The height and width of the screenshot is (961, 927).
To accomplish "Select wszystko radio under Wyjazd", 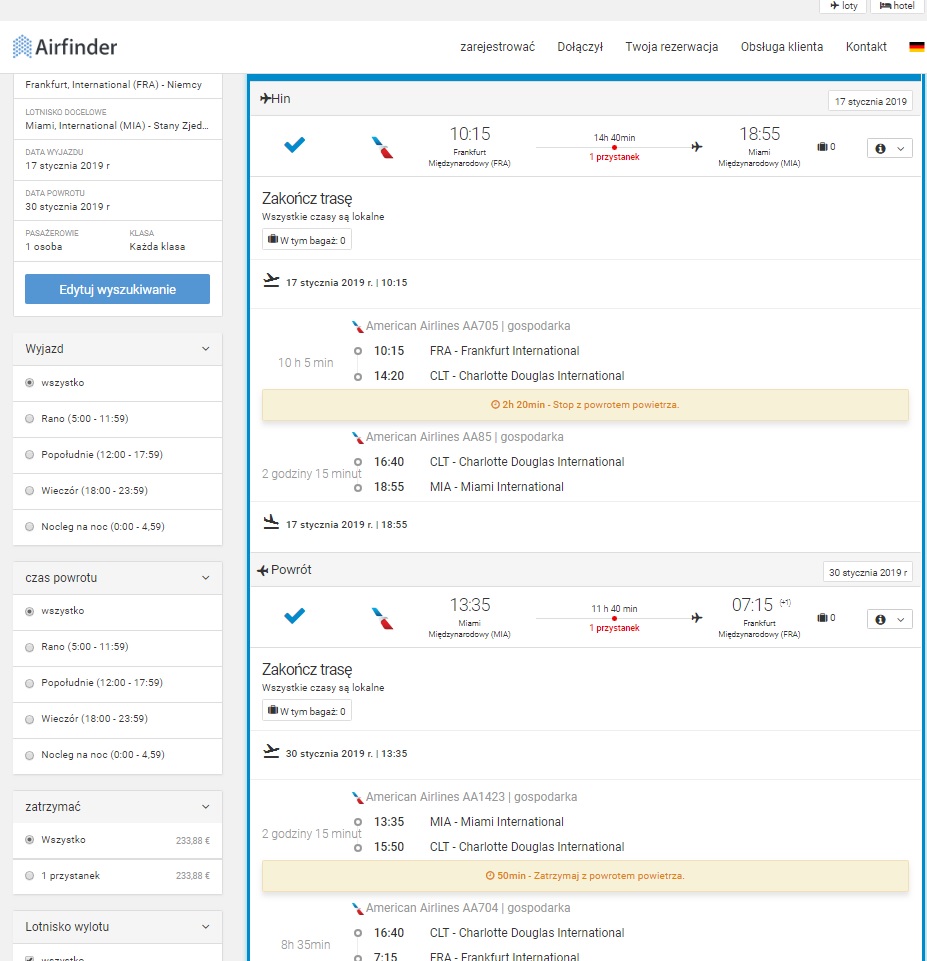I will [x=29, y=382].
